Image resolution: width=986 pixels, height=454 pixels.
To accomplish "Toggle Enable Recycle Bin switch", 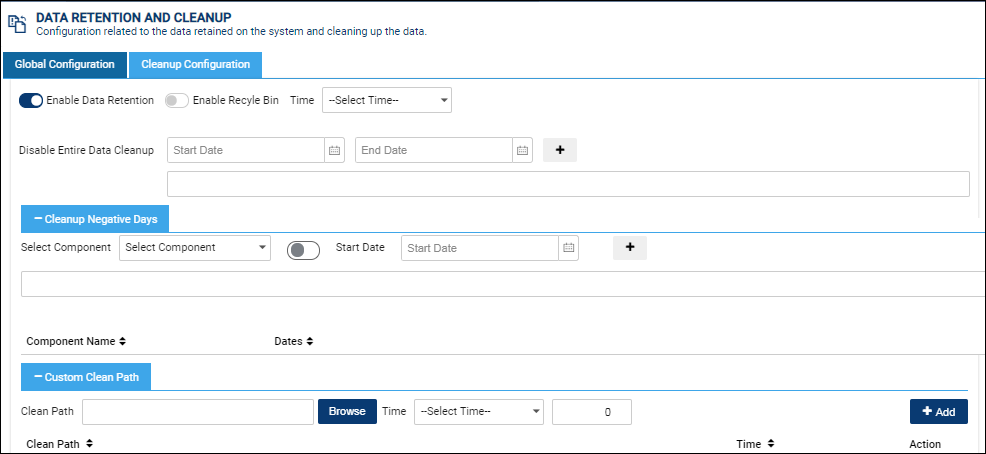I will (177, 101).
